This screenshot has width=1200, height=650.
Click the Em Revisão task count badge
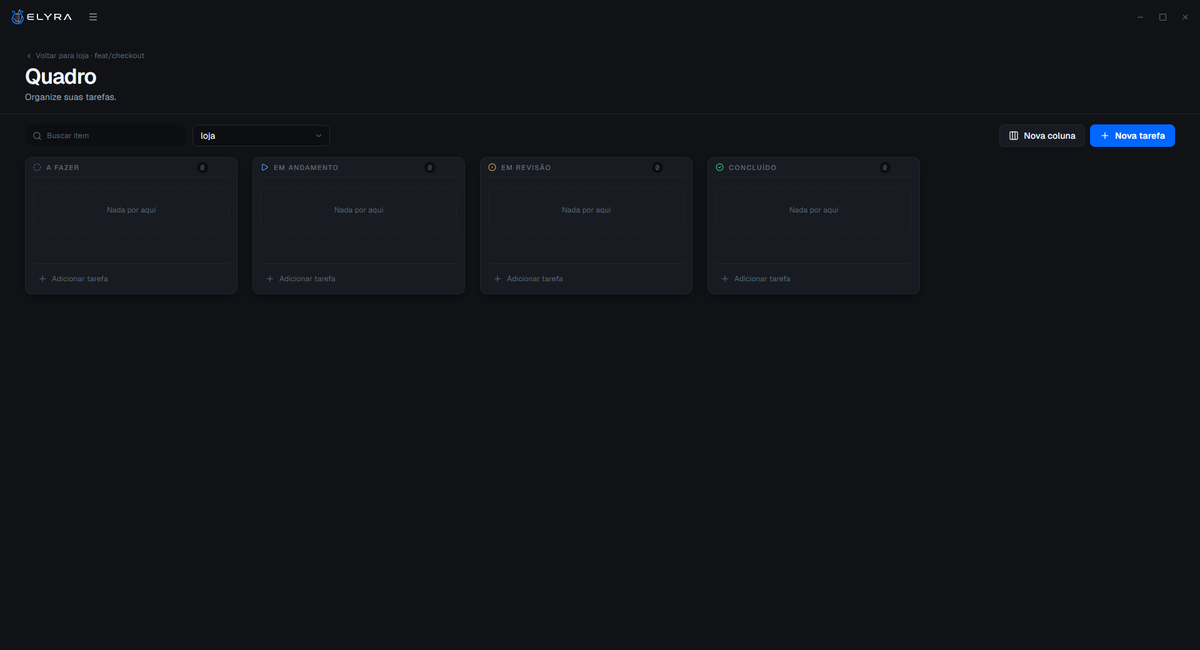tap(657, 168)
